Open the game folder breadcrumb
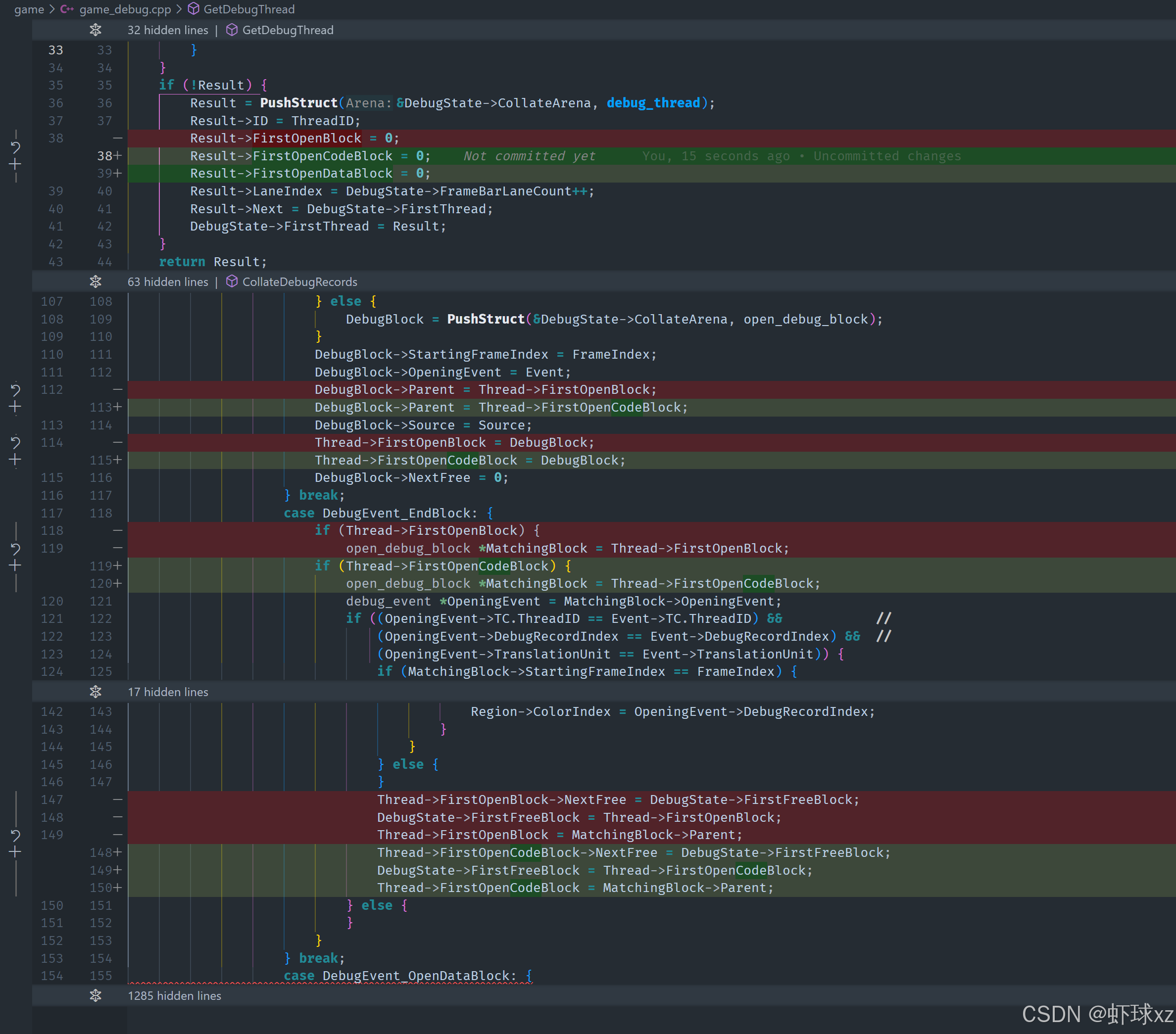Image resolution: width=1176 pixels, height=1034 pixels. coord(29,9)
